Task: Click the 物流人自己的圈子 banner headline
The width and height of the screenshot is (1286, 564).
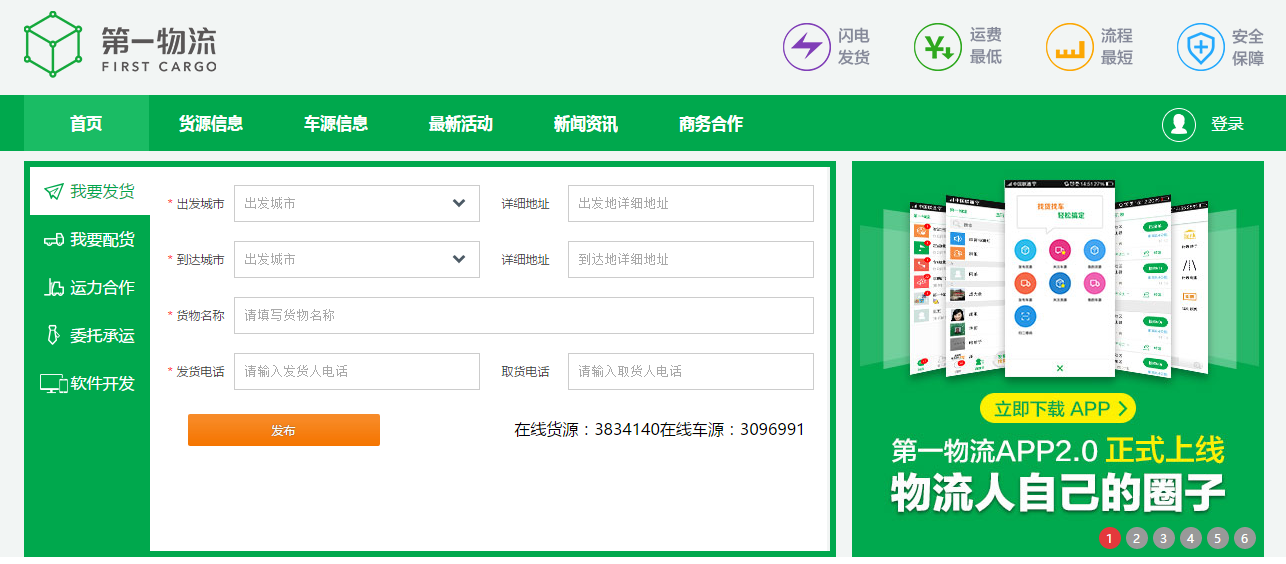Action: 1058,493
